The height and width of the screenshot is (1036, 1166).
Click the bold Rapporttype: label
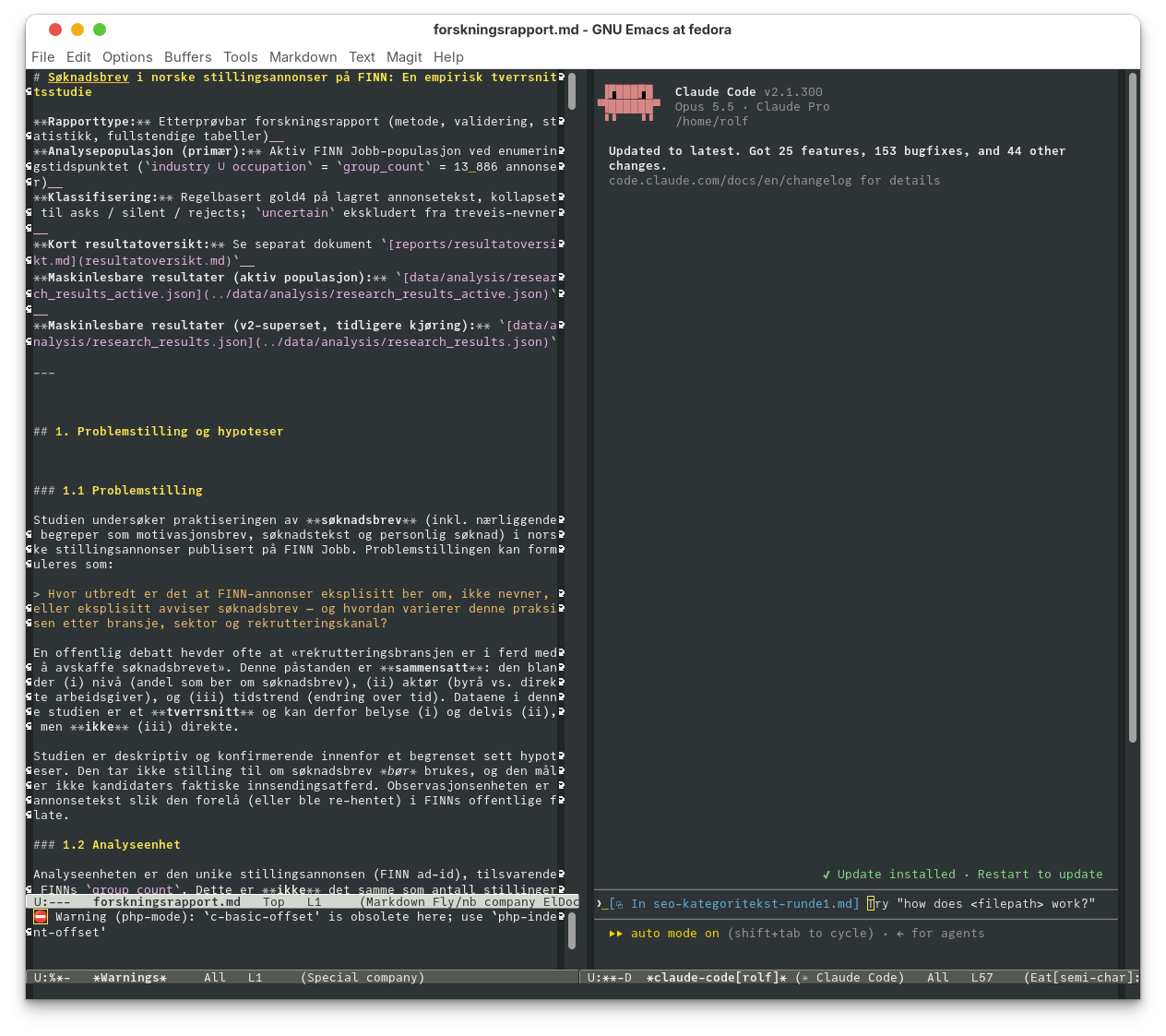[91, 122]
